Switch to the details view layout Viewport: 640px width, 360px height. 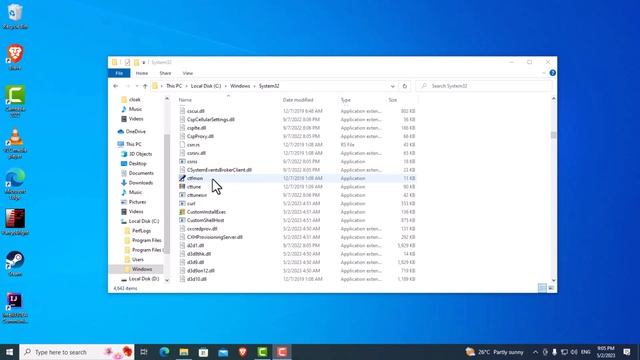(542, 288)
